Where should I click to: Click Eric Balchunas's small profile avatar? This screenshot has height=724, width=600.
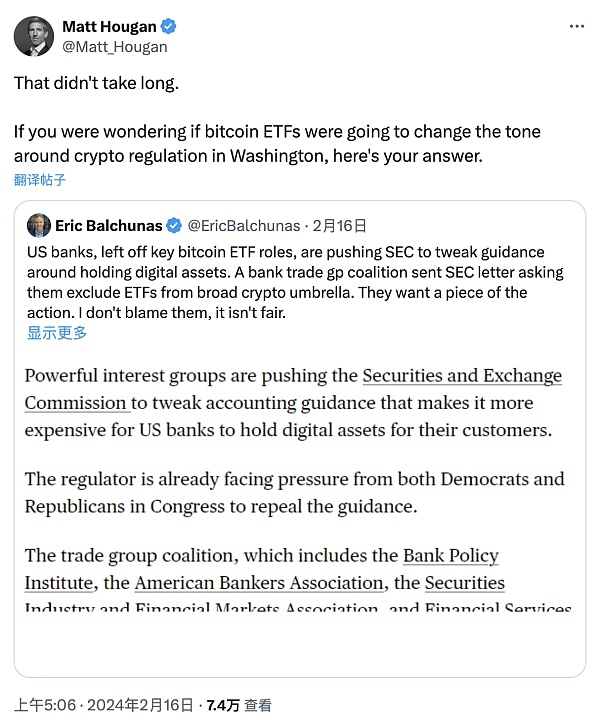(38, 225)
